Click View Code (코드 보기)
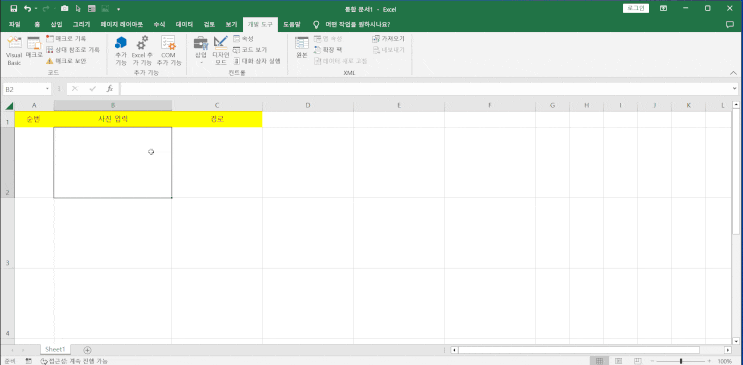The height and width of the screenshot is (365, 743). point(250,49)
